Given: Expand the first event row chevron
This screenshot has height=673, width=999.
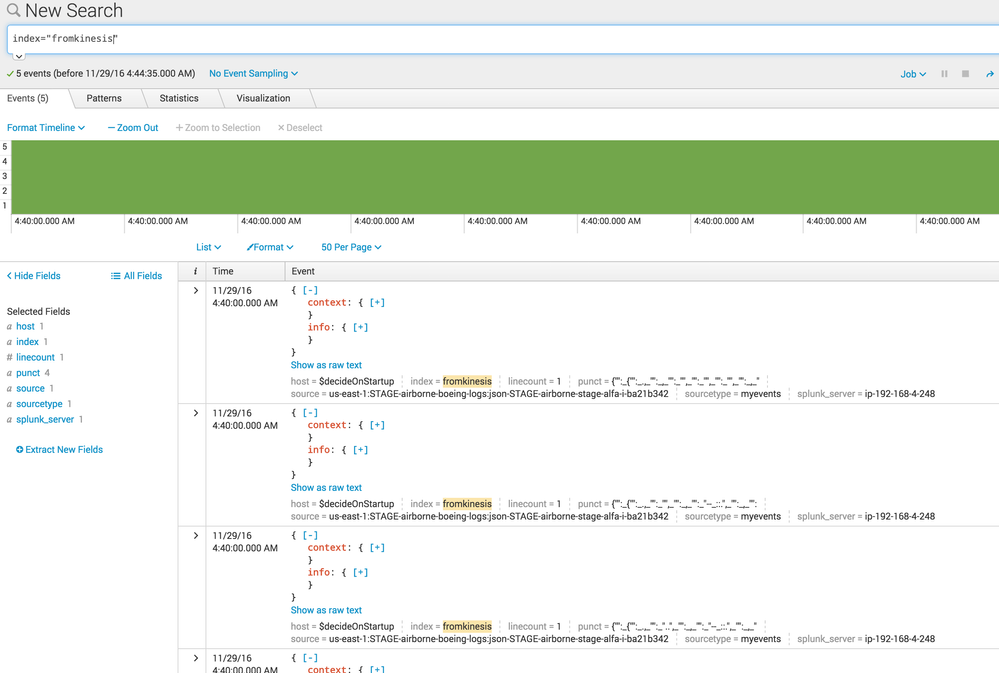Looking at the screenshot, I should coord(196,291).
